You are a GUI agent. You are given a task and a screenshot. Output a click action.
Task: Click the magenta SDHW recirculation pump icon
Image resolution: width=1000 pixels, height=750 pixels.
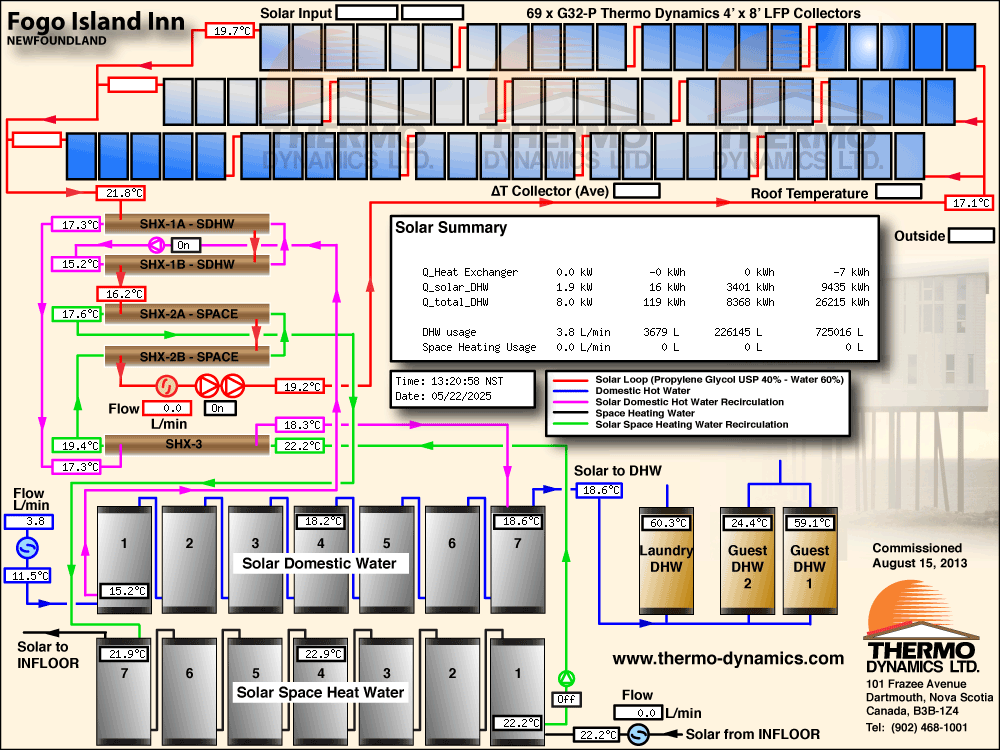click(x=156, y=244)
